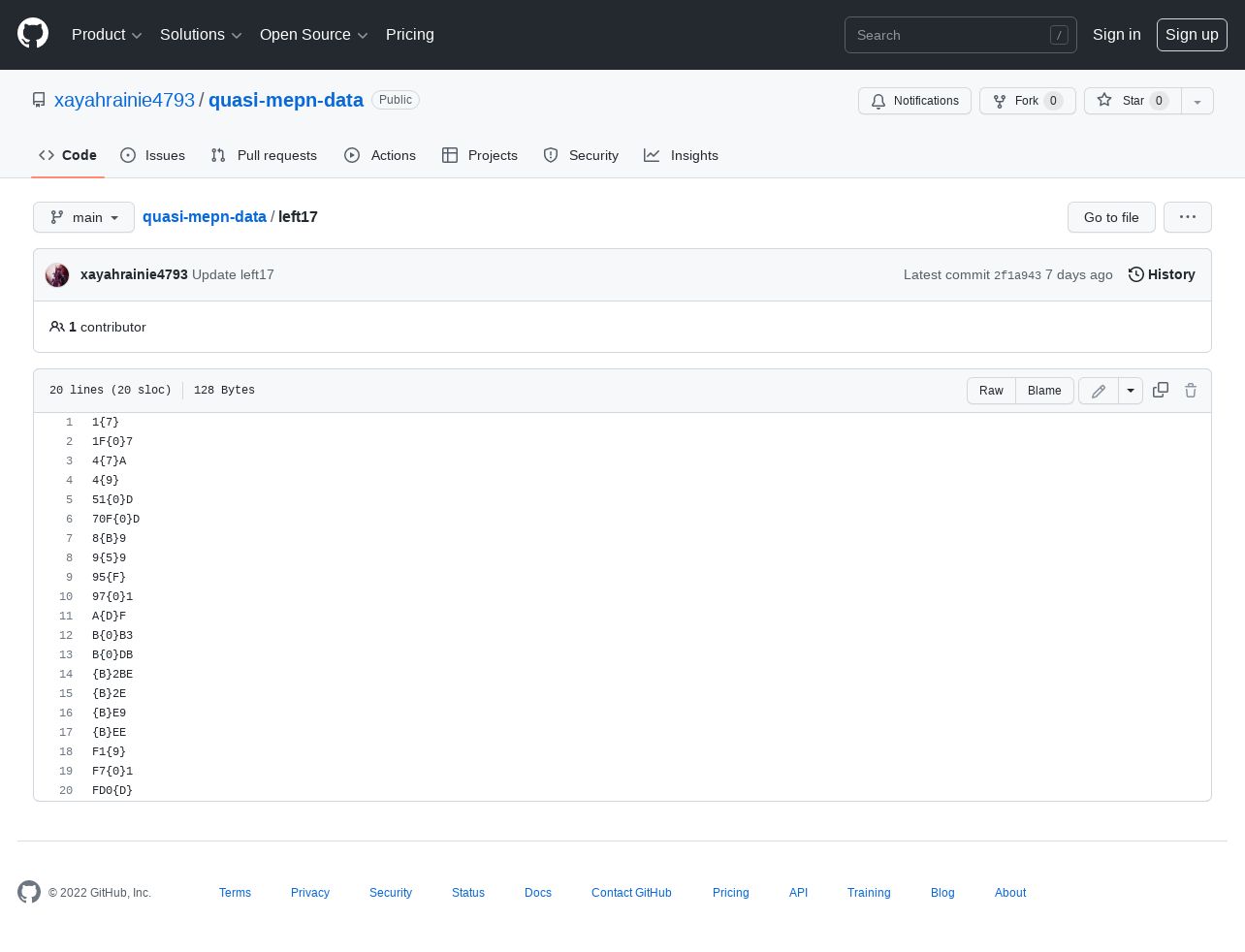Click the Sign up button

click(x=1192, y=35)
